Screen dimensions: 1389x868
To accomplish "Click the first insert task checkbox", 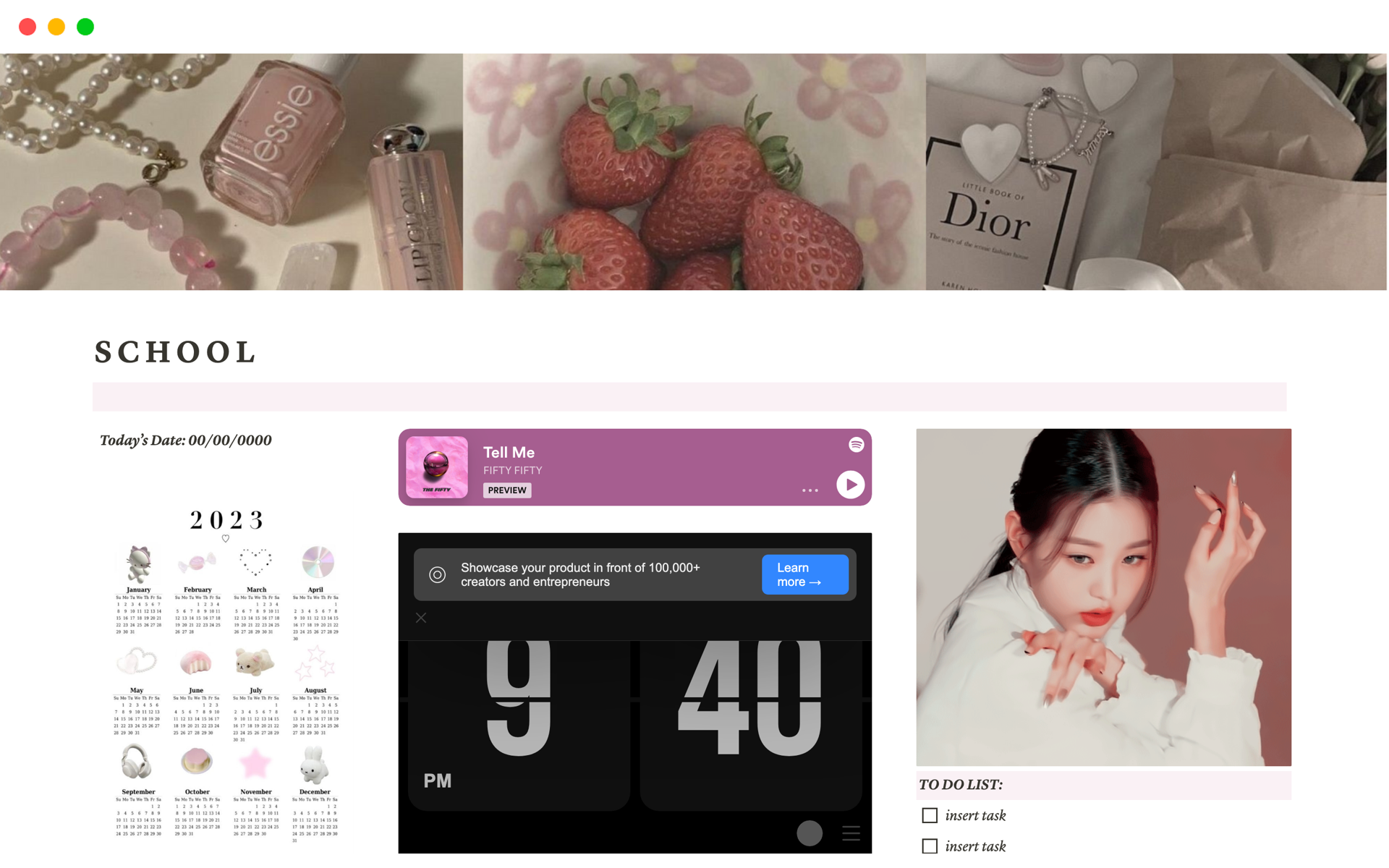I will 929,815.
